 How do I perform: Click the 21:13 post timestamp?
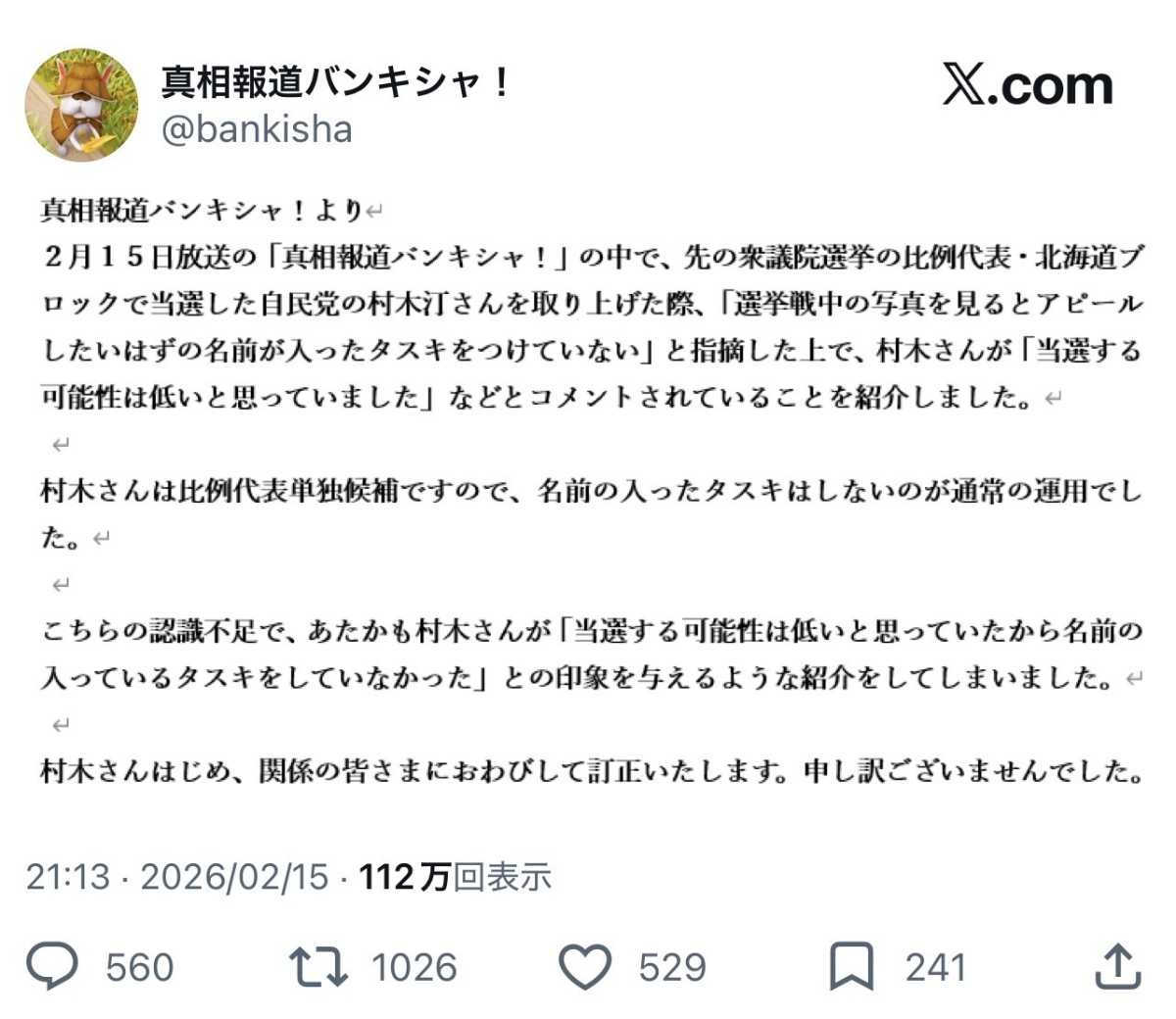[x=68, y=876]
